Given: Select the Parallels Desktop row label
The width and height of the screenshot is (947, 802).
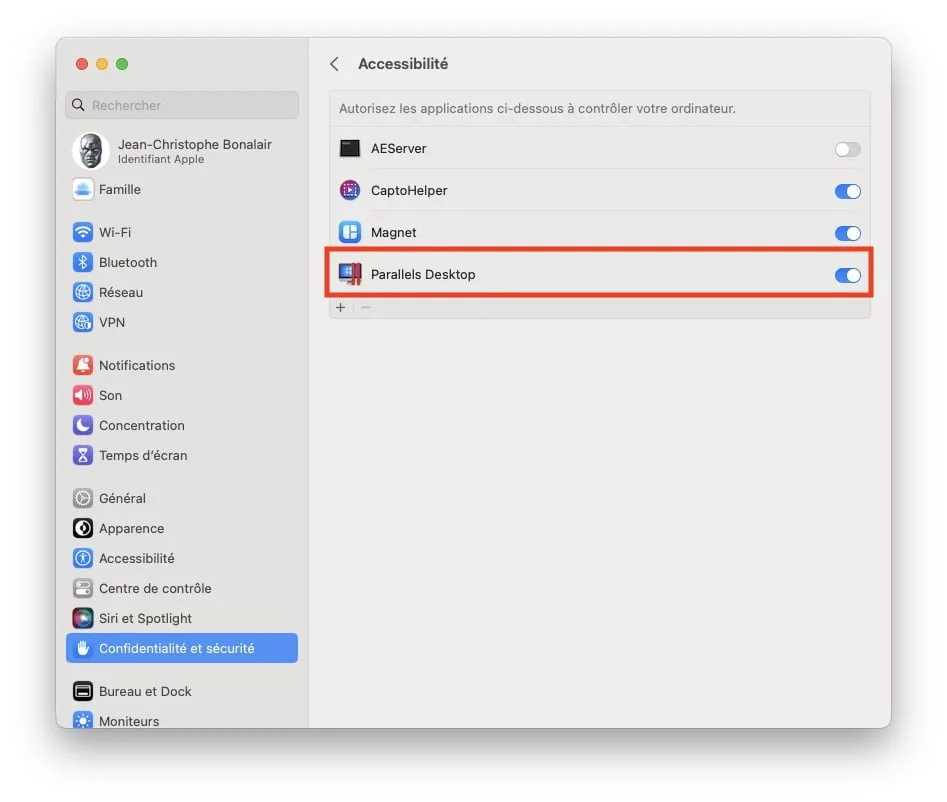Looking at the screenshot, I should (x=423, y=275).
